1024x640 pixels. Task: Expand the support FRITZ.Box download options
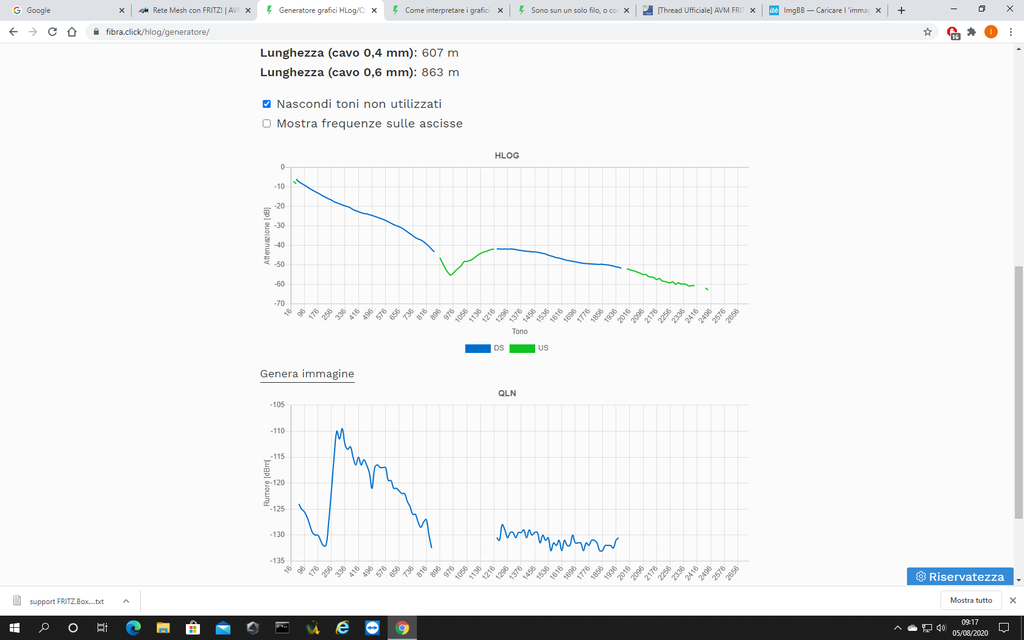coord(126,601)
